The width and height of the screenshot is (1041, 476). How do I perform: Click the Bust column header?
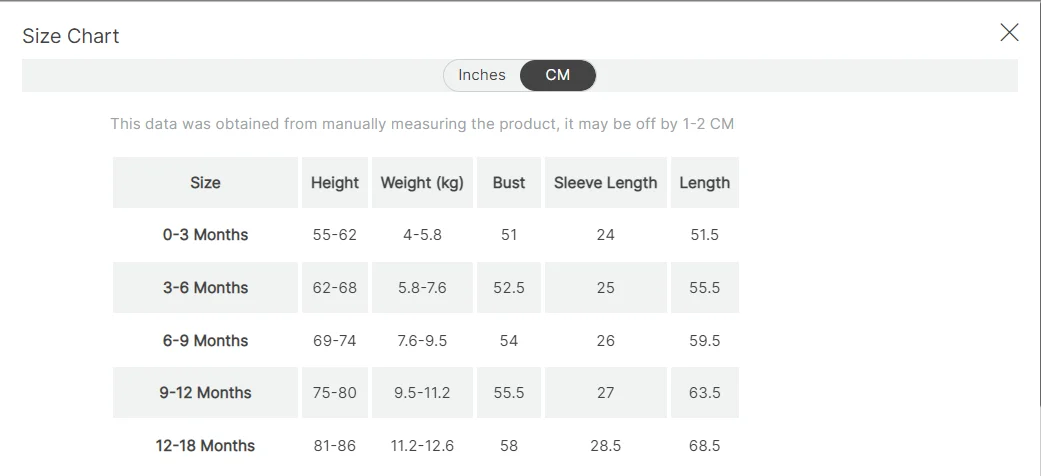tap(509, 183)
